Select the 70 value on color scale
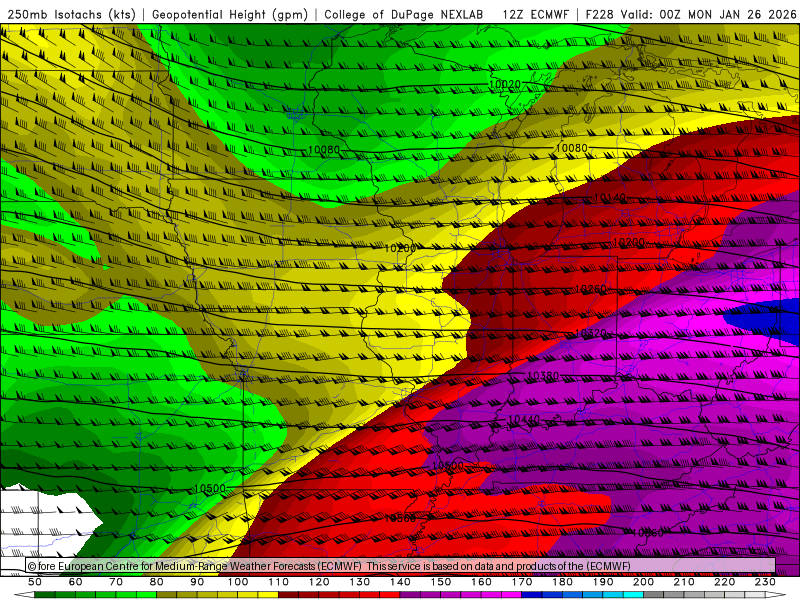The image size is (800, 600). click(x=116, y=582)
